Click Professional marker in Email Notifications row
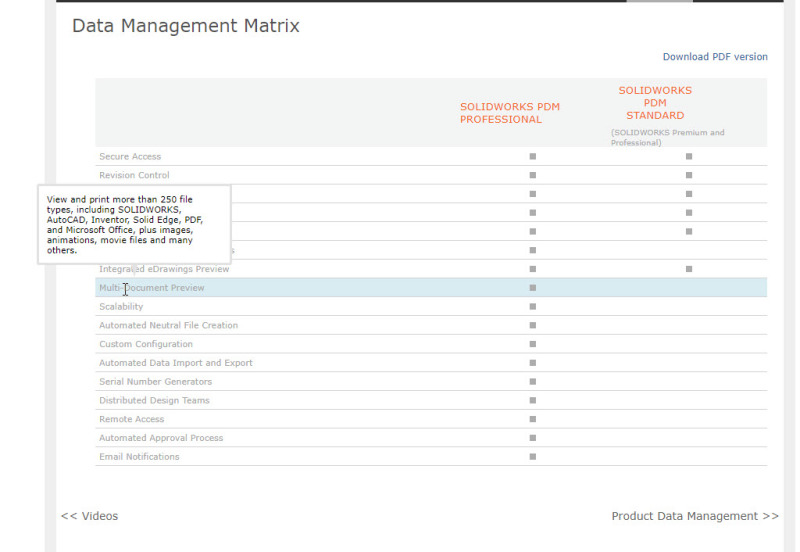This screenshot has width=800, height=552. click(533, 457)
